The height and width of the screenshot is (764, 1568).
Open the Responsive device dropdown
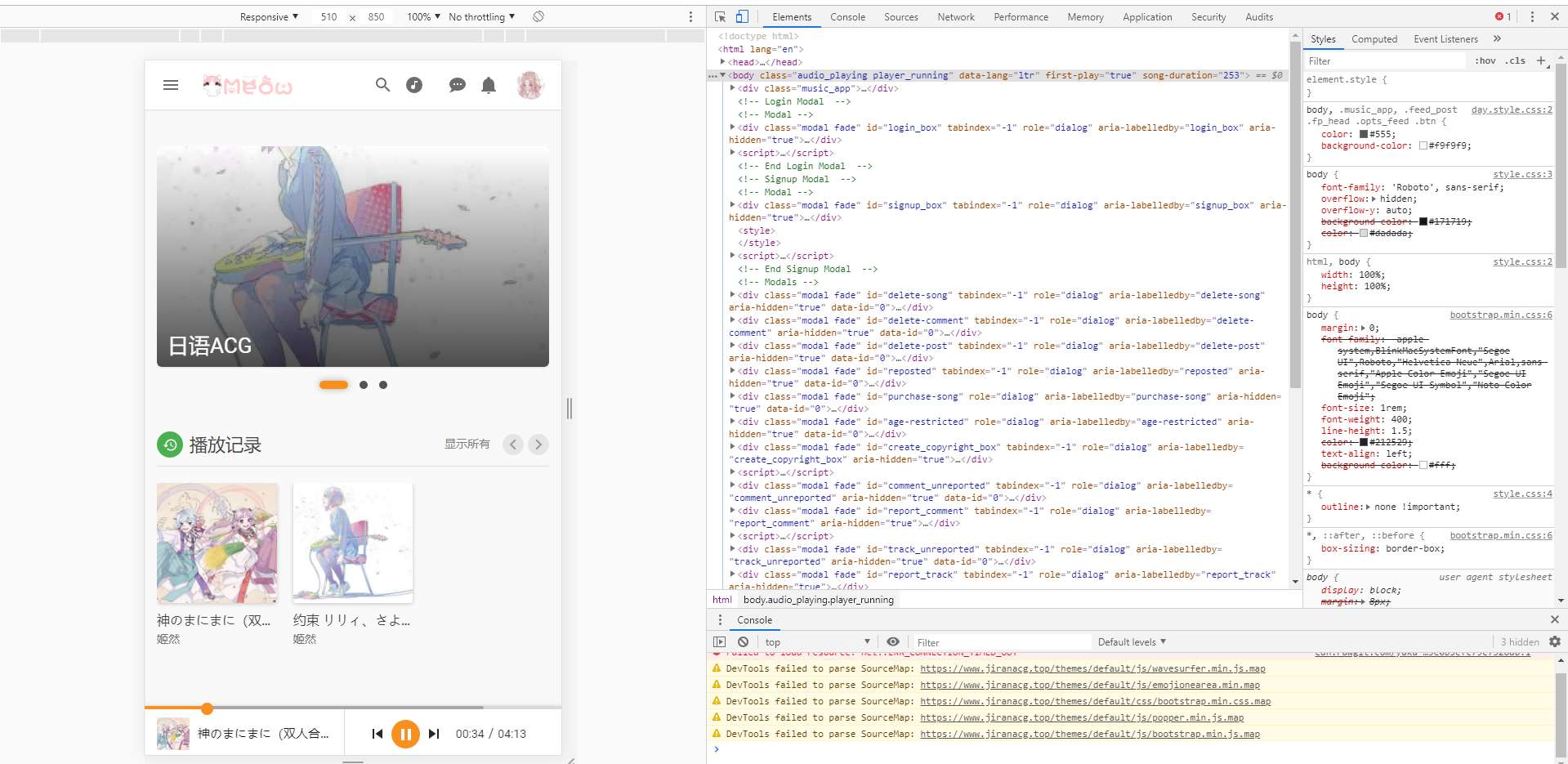click(269, 16)
